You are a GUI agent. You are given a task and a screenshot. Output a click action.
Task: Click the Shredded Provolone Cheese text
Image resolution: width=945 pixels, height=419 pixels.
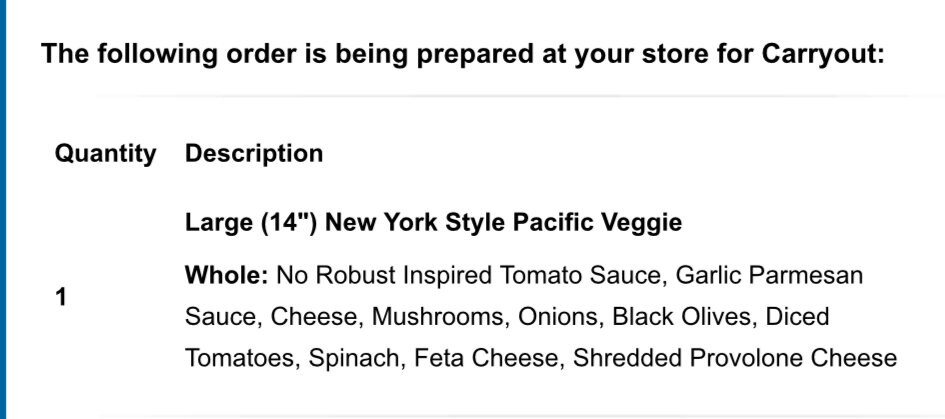(x=735, y=358)
